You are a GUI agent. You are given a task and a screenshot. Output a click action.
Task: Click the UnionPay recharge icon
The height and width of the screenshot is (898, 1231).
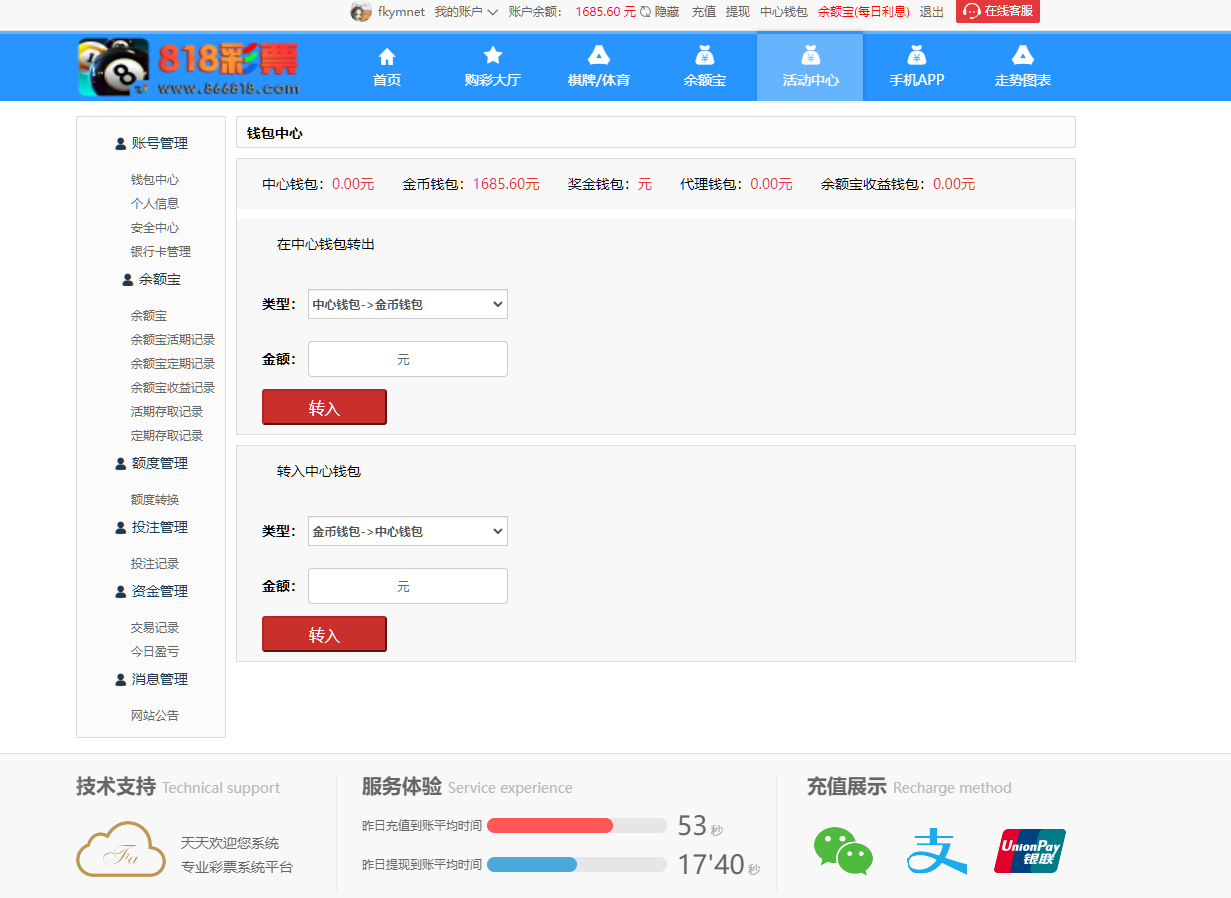coord(1029,851)
